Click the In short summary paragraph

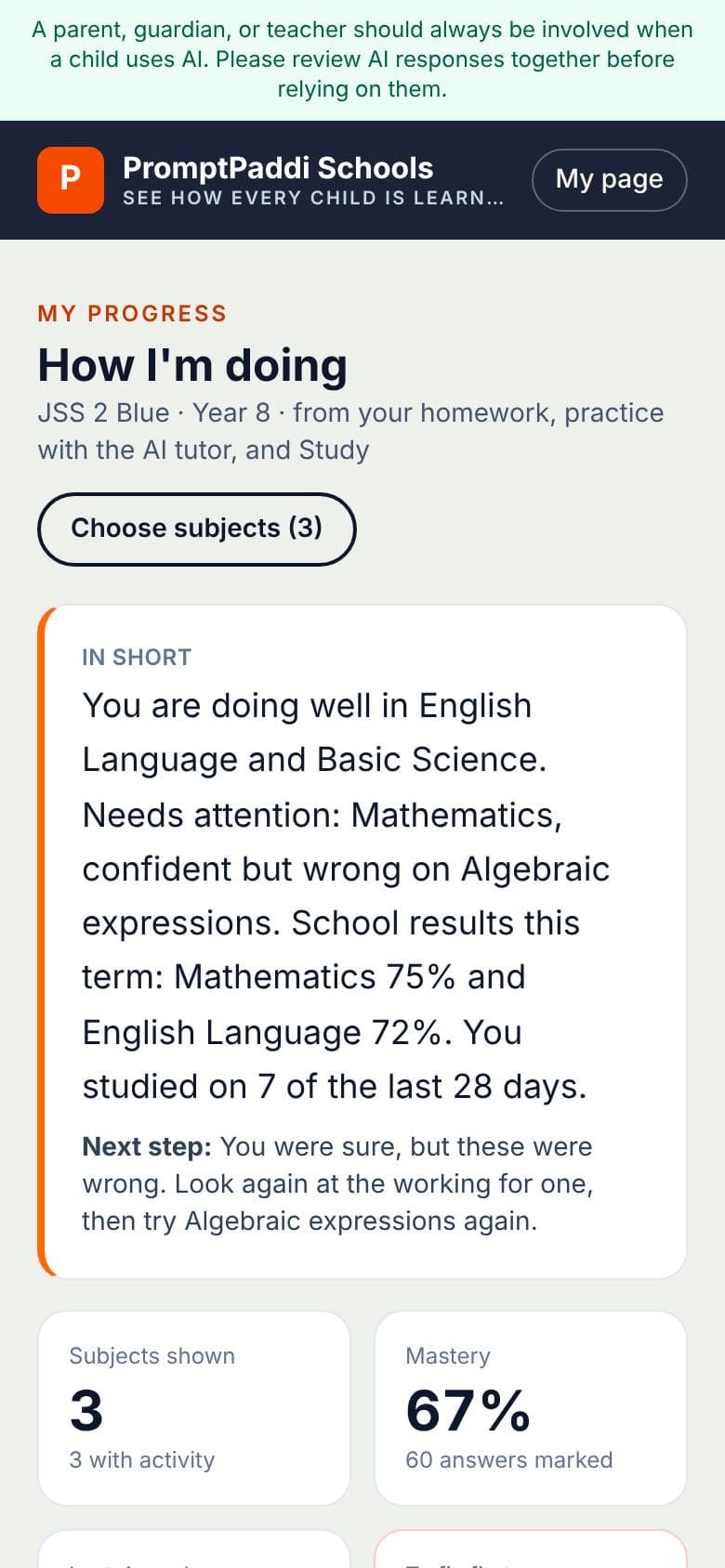point(346,895)
